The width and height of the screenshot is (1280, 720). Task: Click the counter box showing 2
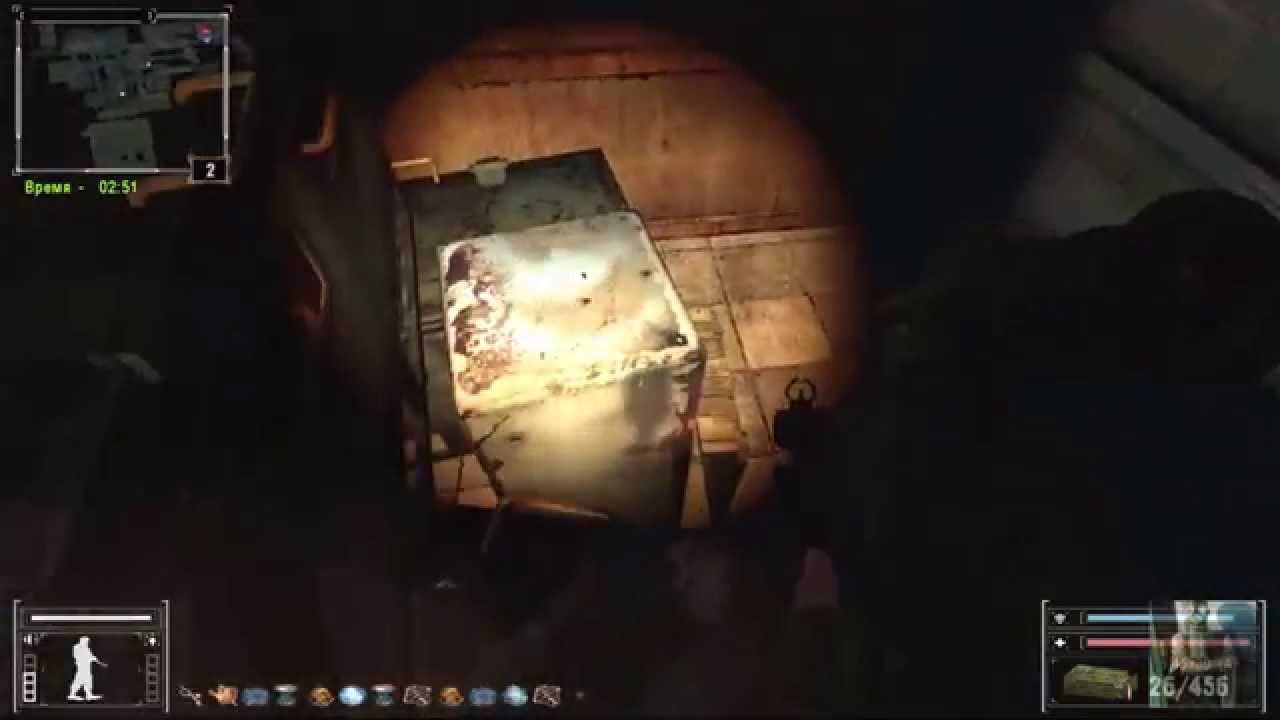(210, 170)
